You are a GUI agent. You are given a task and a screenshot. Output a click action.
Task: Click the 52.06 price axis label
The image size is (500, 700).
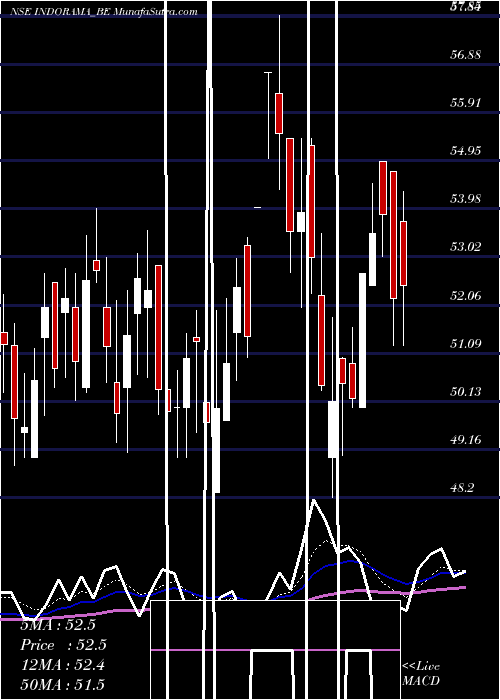[466, 295]
